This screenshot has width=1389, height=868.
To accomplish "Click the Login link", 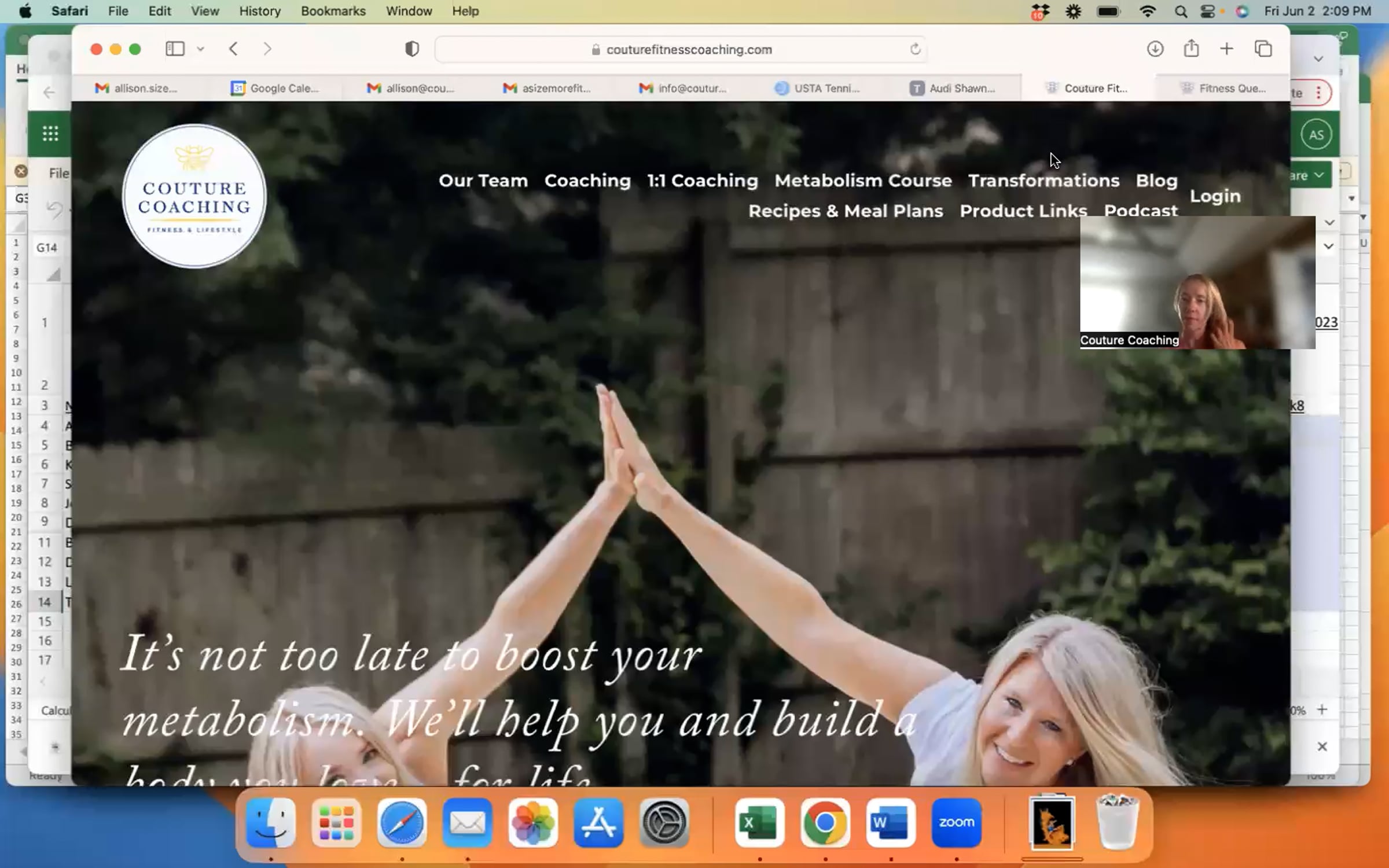I will [1215, 196].
